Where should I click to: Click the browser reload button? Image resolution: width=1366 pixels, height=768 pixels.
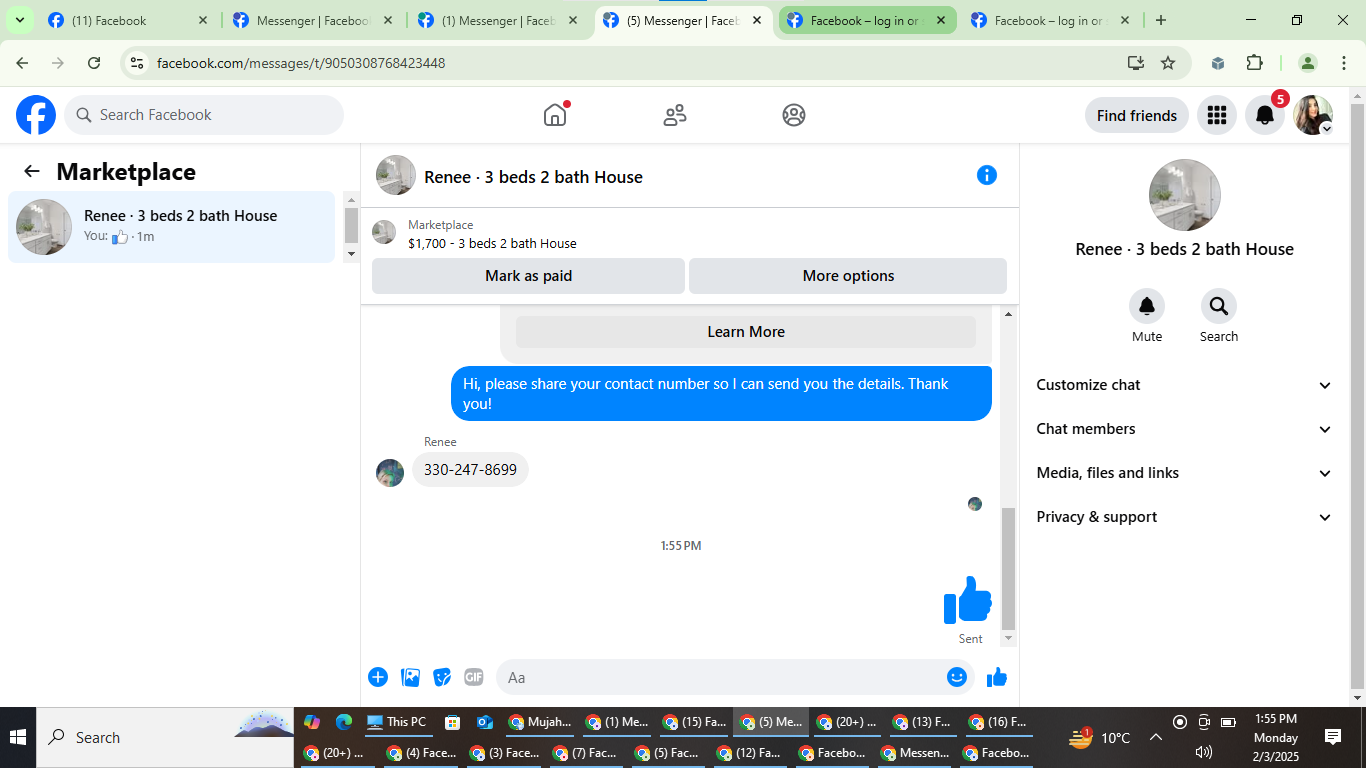click(94, 63)
